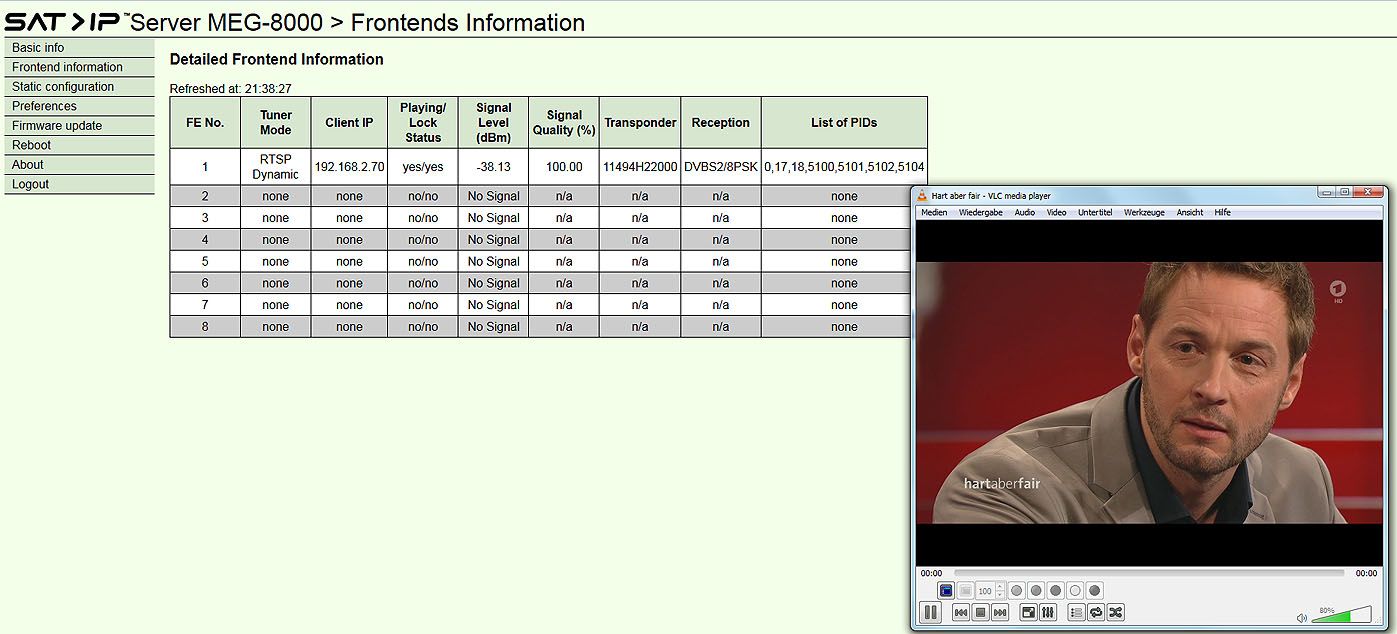1397x634 pixels.
Task: Click the Detailed Frontend Information heading
Action: pos(277,59)
